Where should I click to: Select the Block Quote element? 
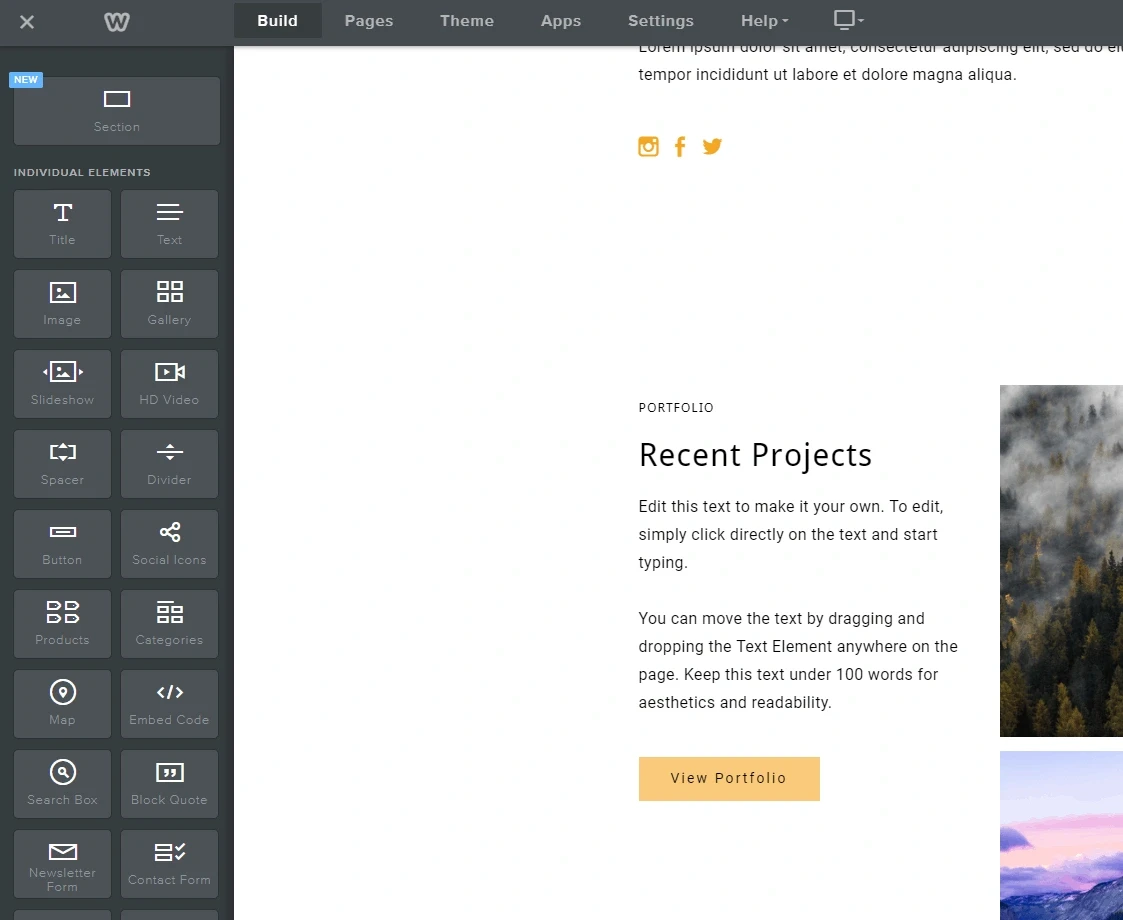click(x=169, y=783)
